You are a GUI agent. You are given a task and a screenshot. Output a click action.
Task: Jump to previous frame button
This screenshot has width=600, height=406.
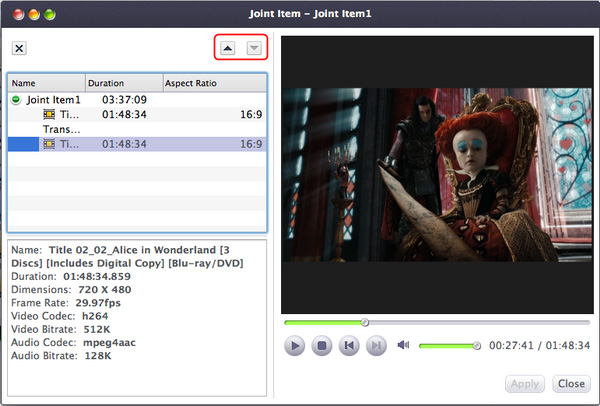point(349,346)
